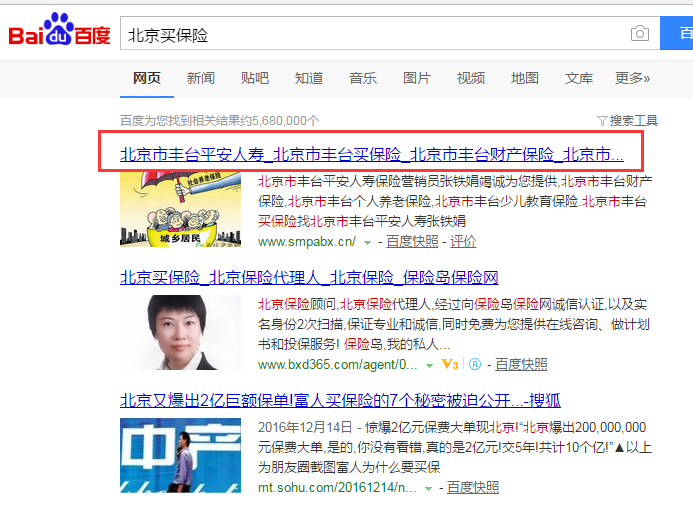Expand the 更多» menu

point(632,78)
